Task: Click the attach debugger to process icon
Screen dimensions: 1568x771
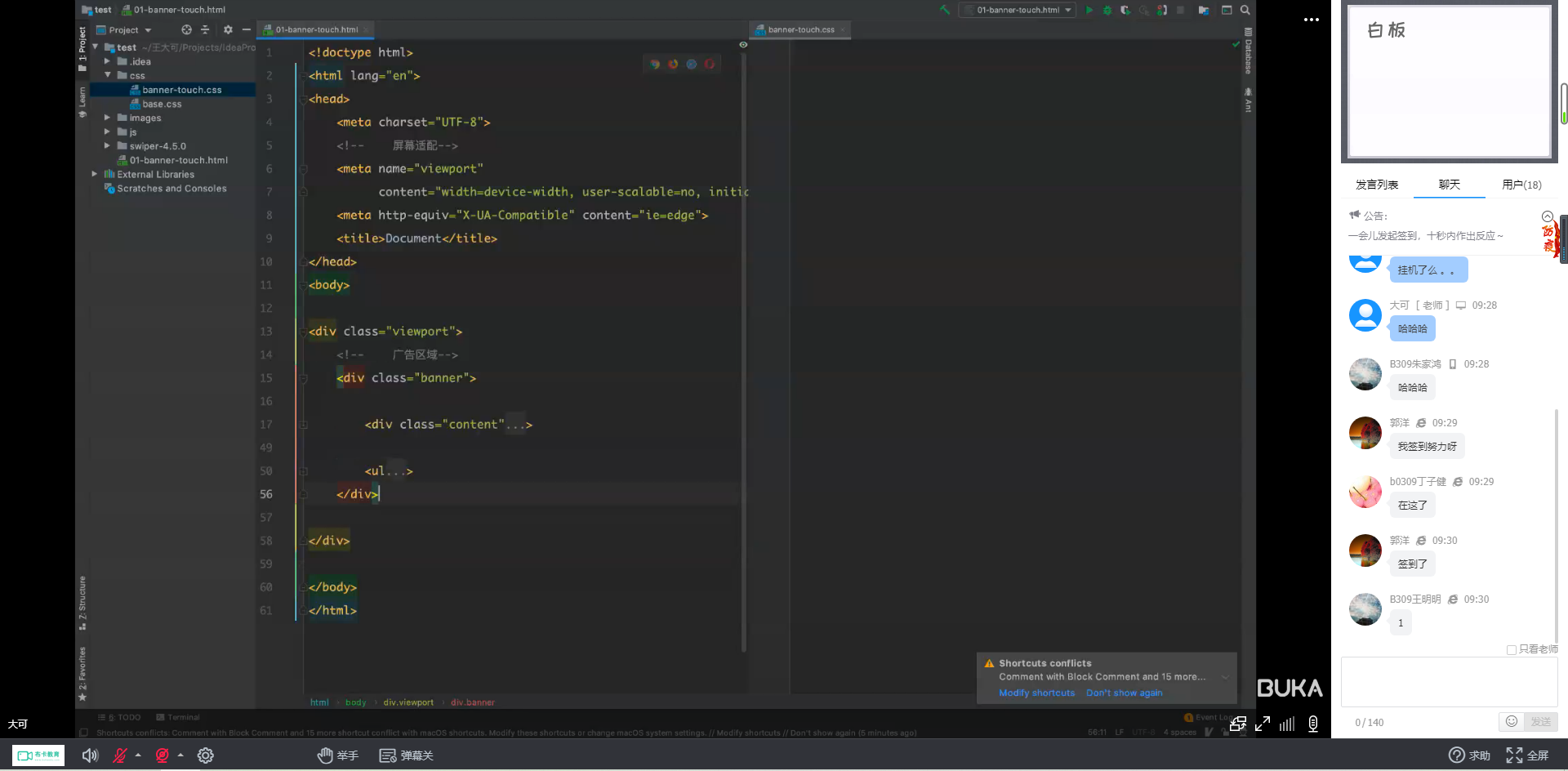Action: point(1162,10)
